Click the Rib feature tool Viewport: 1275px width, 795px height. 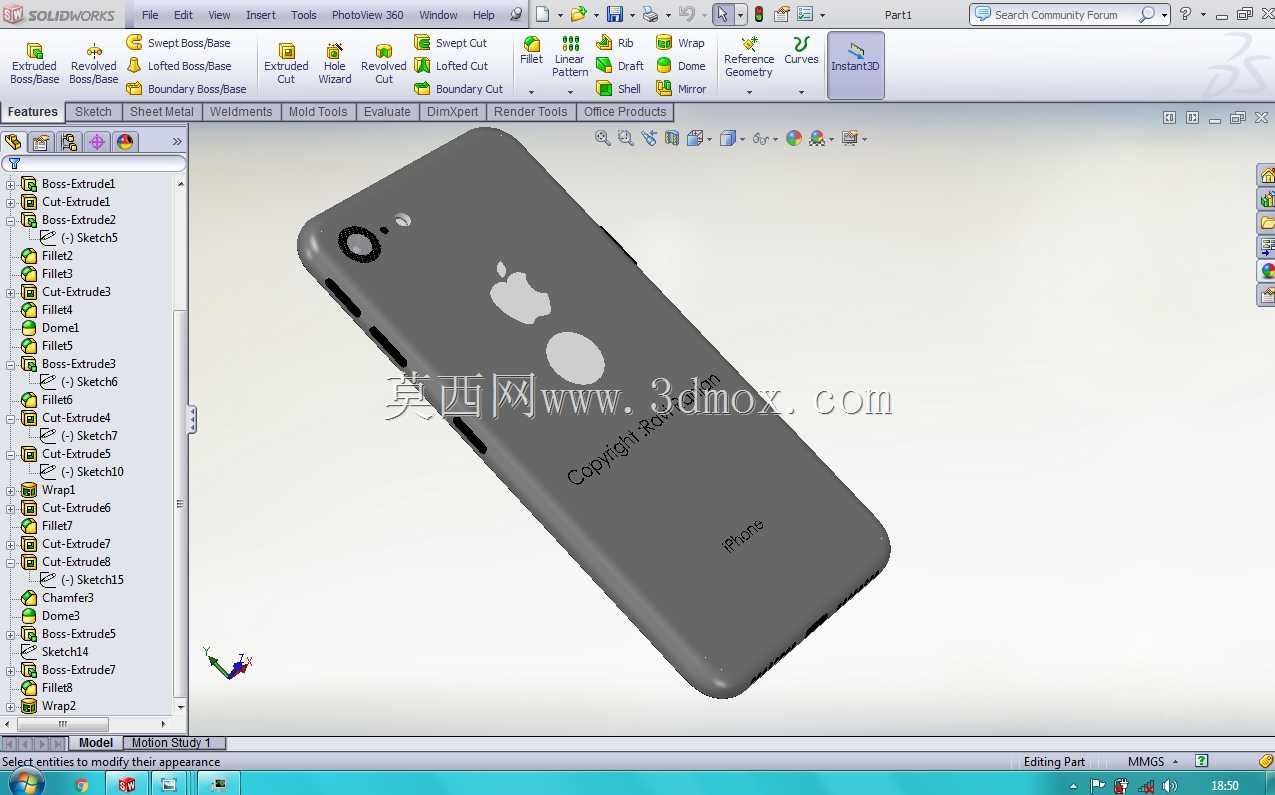coord(615,43)
